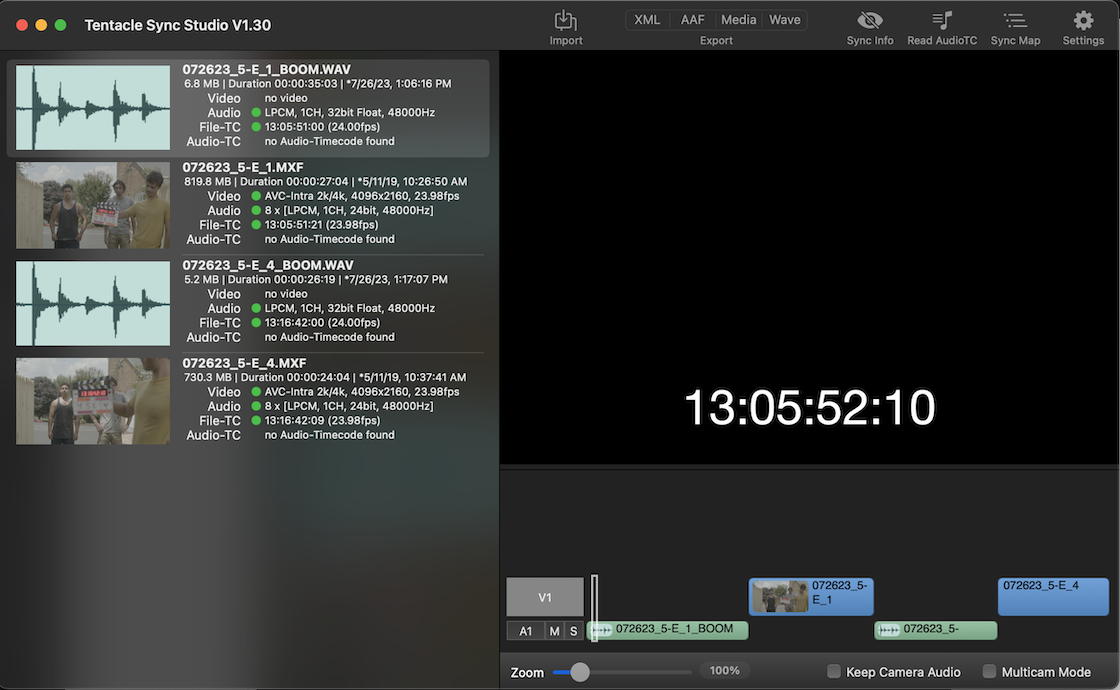Click the zoom slider handle
The width and height of the screenshot is (1120, 690).
580,671
